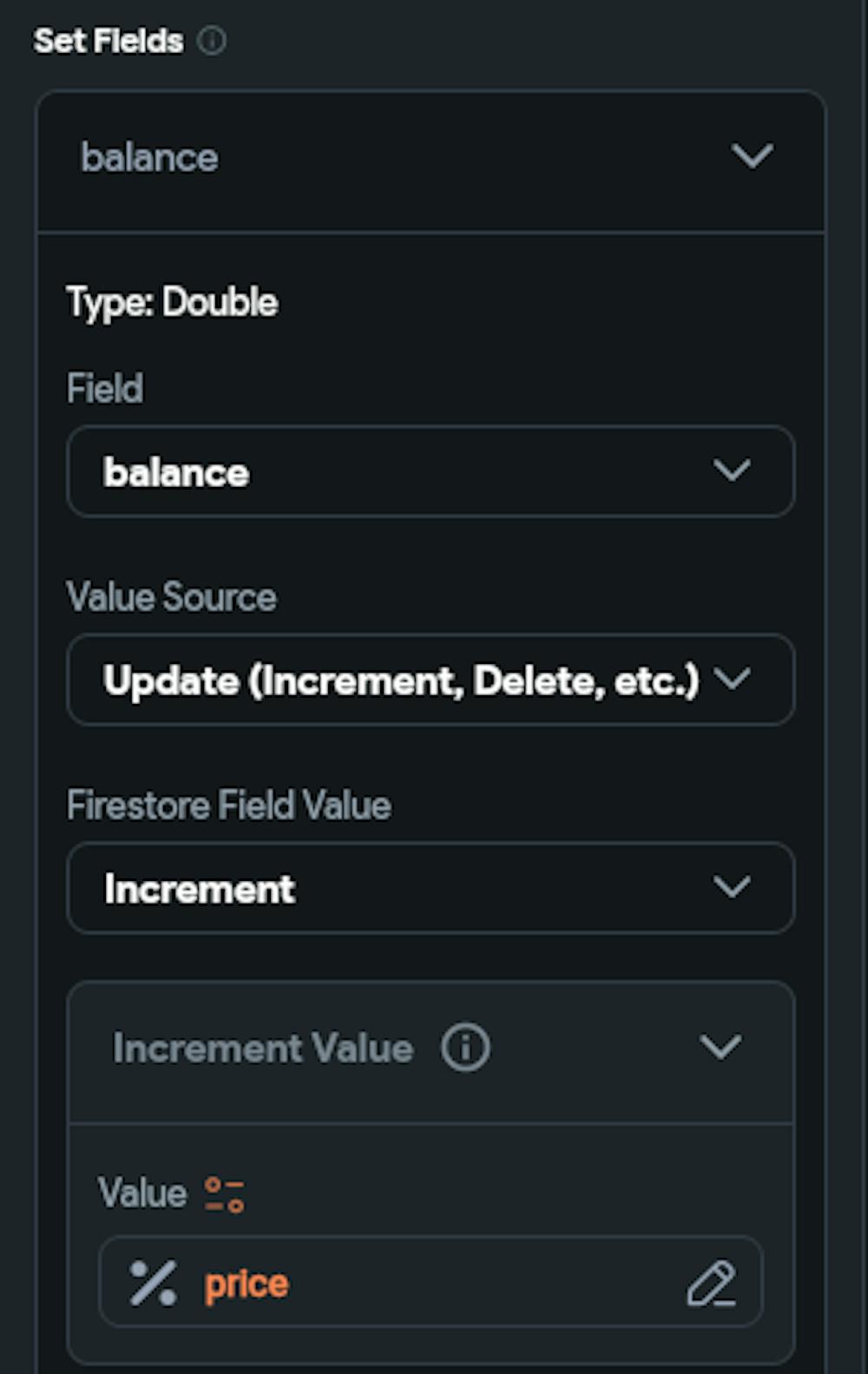
Task: Click the balance section header title
Action: pyautogui.click(x=149, y=158)
